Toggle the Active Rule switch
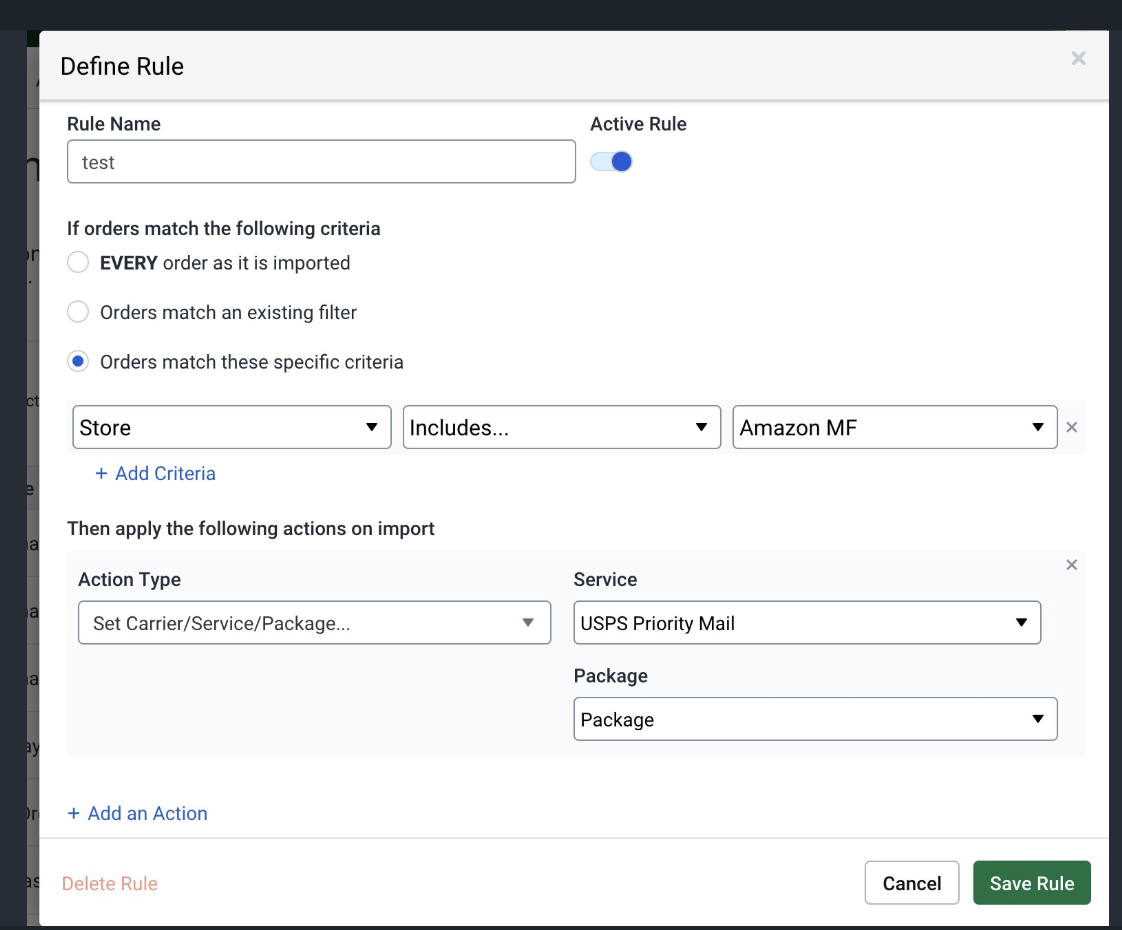This screenshot has width=1122, height=930. click(612, 162)
